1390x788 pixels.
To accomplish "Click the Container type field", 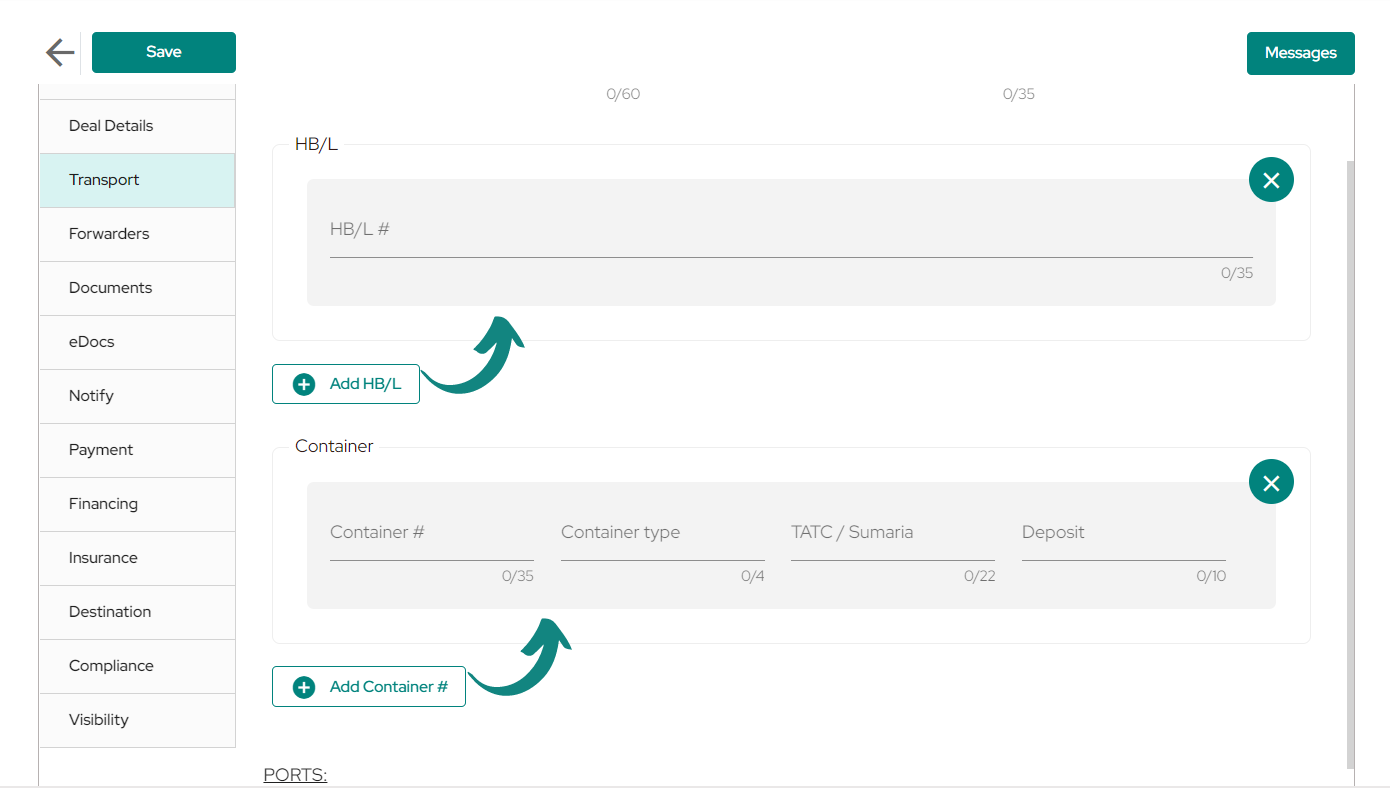I will click(x=662, y=535).
